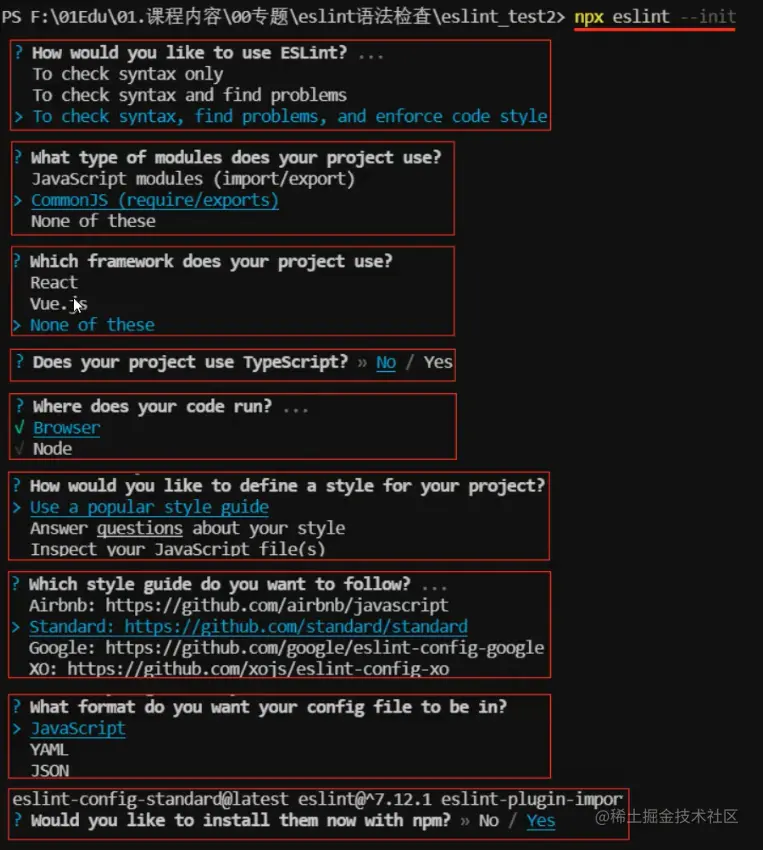The height and width of the screenshot is (850, 763).
Task: Open the Airbnb style guide entry
Action: pyautogui.click(x=238, y=605)
